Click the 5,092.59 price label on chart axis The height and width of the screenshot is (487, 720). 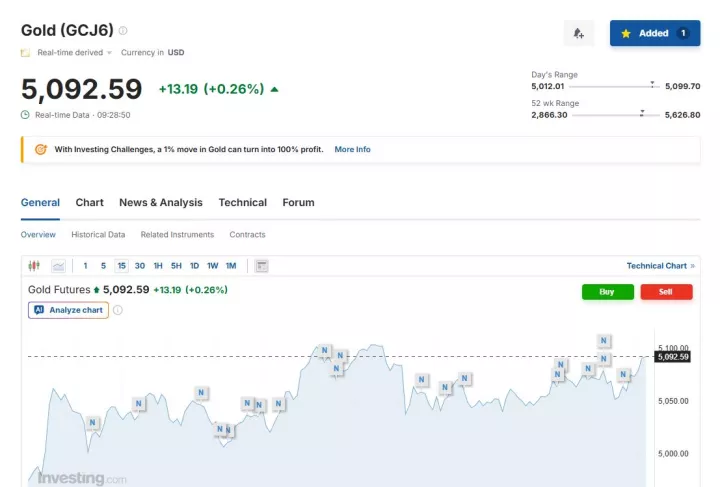point(672,356)
